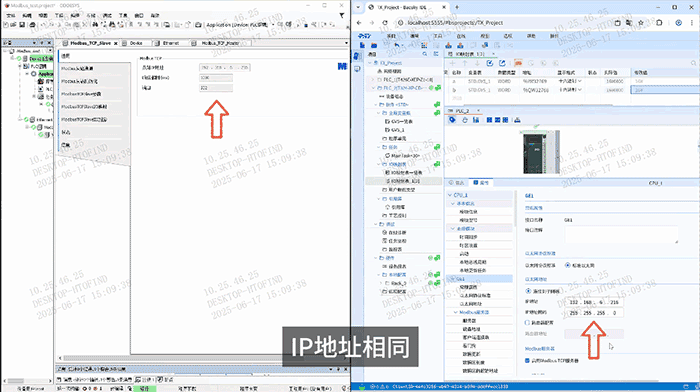The height and width of the screenshot is (392, 700).
Task: Click the save icon in CODESYS toolbar
Action: pos(22,25)
